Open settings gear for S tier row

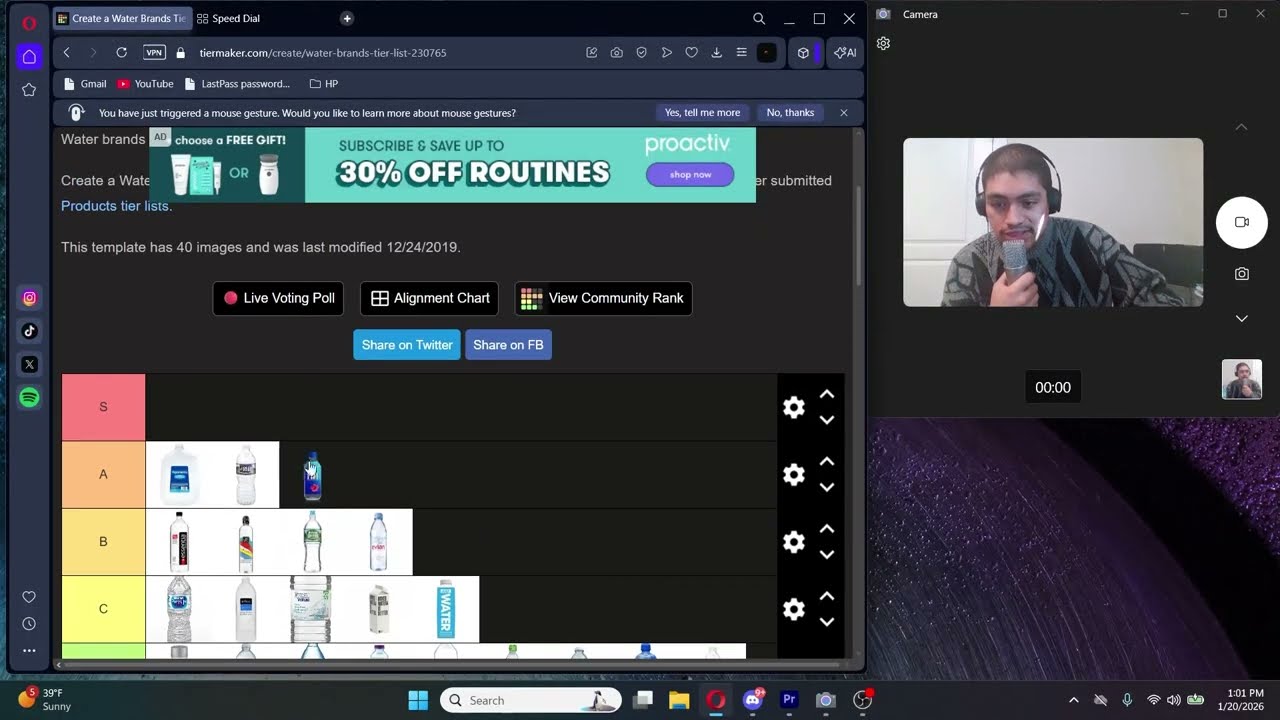point(794,407)
